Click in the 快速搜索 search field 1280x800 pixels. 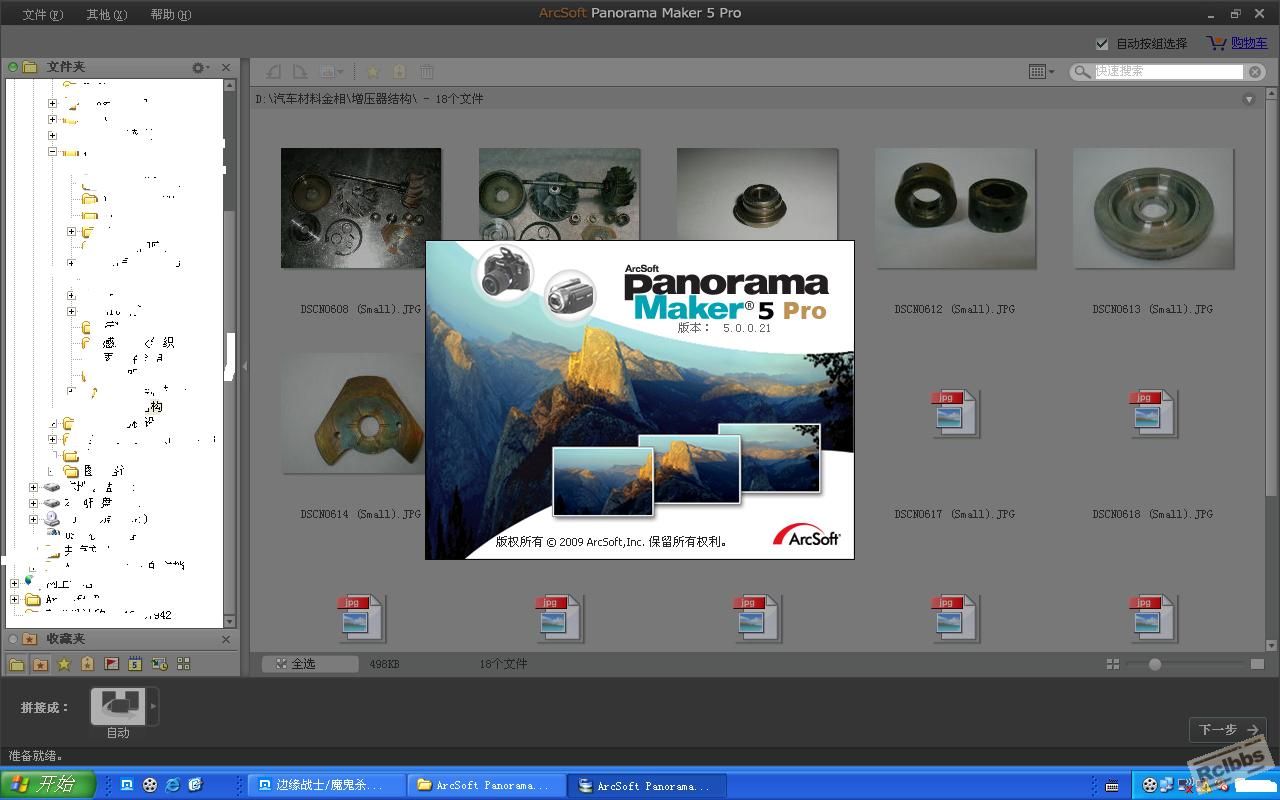click(1169, 71)
